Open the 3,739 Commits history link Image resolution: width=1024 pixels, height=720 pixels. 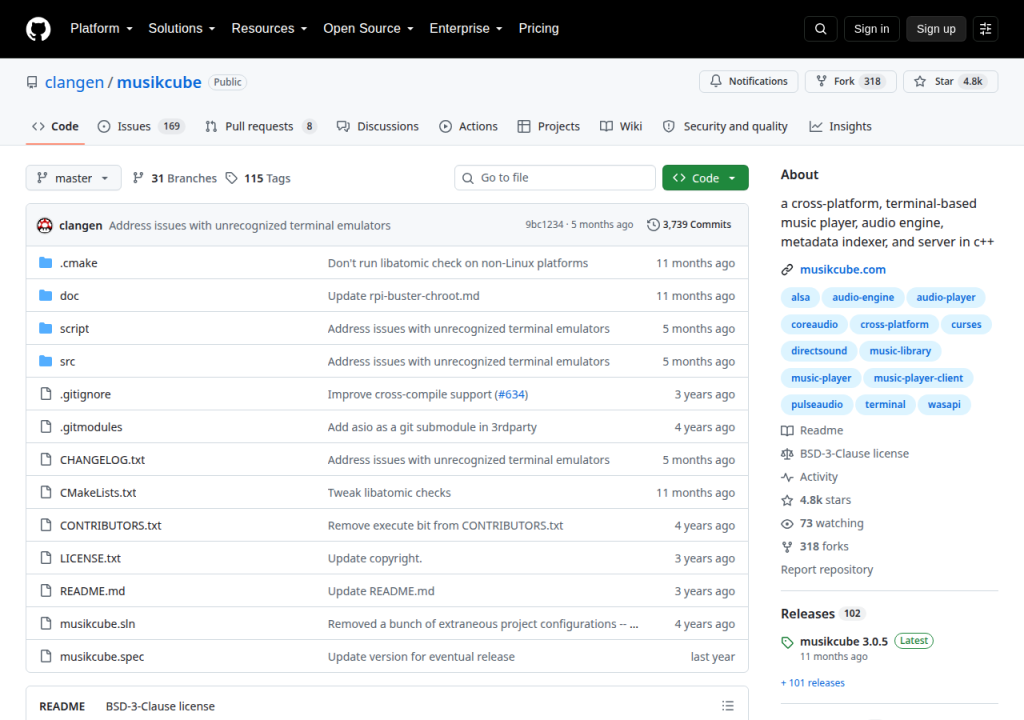coord(689,225)
